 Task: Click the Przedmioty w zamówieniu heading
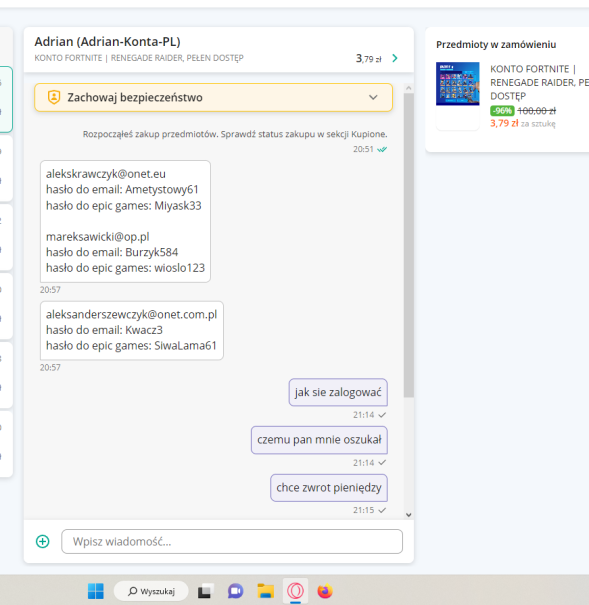[496, 44]
